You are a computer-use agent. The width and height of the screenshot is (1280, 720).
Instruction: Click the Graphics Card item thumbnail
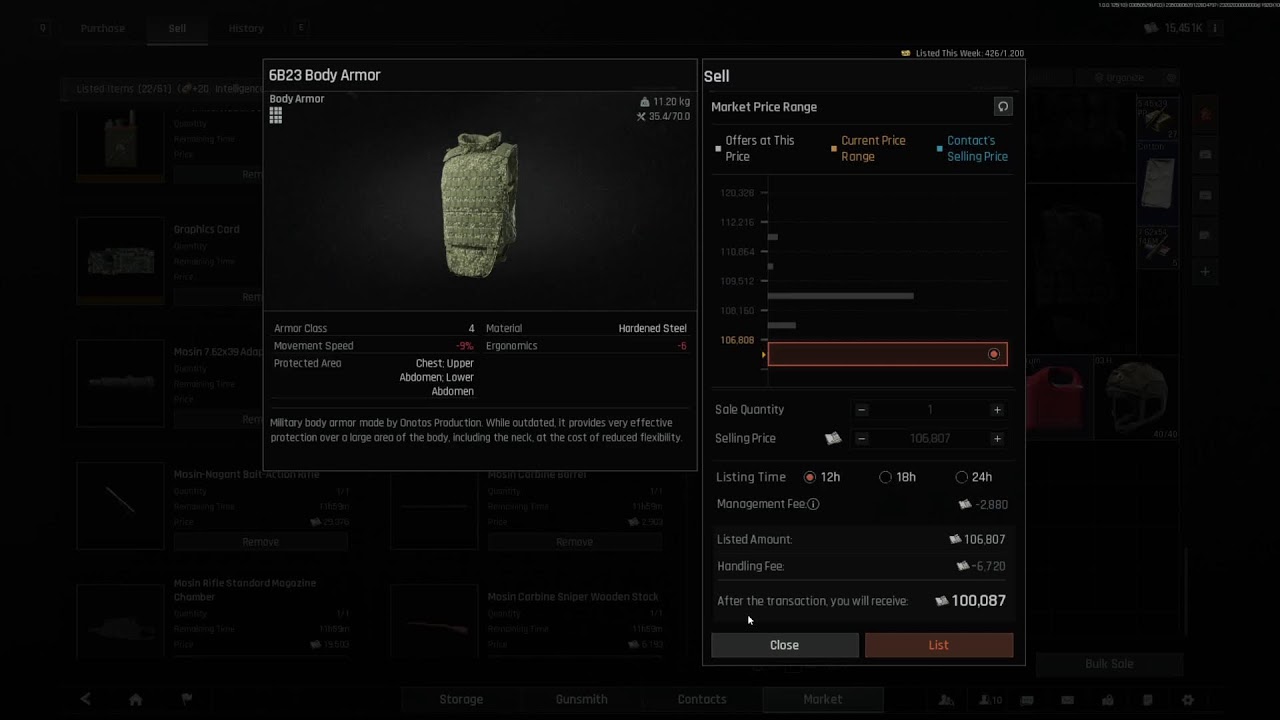(x=120, y=261)
